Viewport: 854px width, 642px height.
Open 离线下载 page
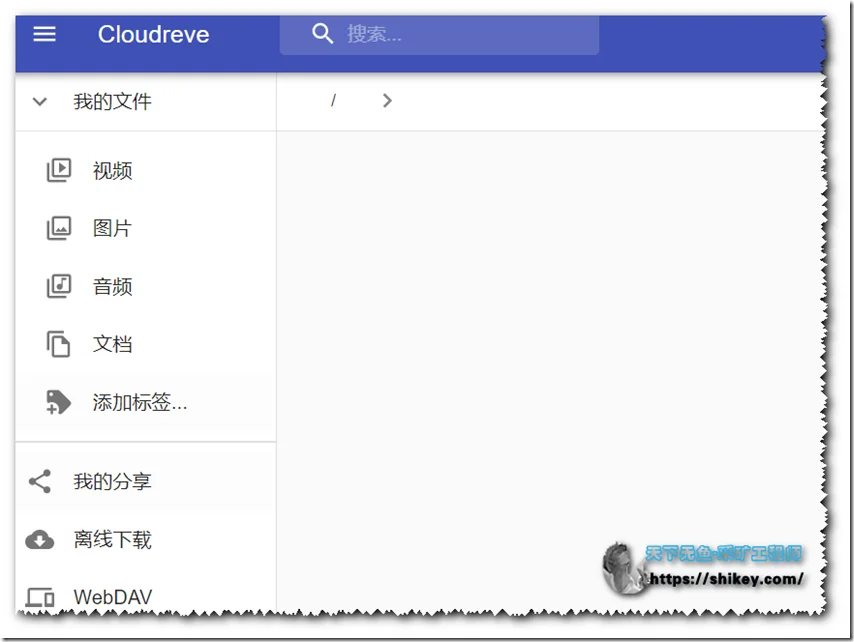(112, 540)
